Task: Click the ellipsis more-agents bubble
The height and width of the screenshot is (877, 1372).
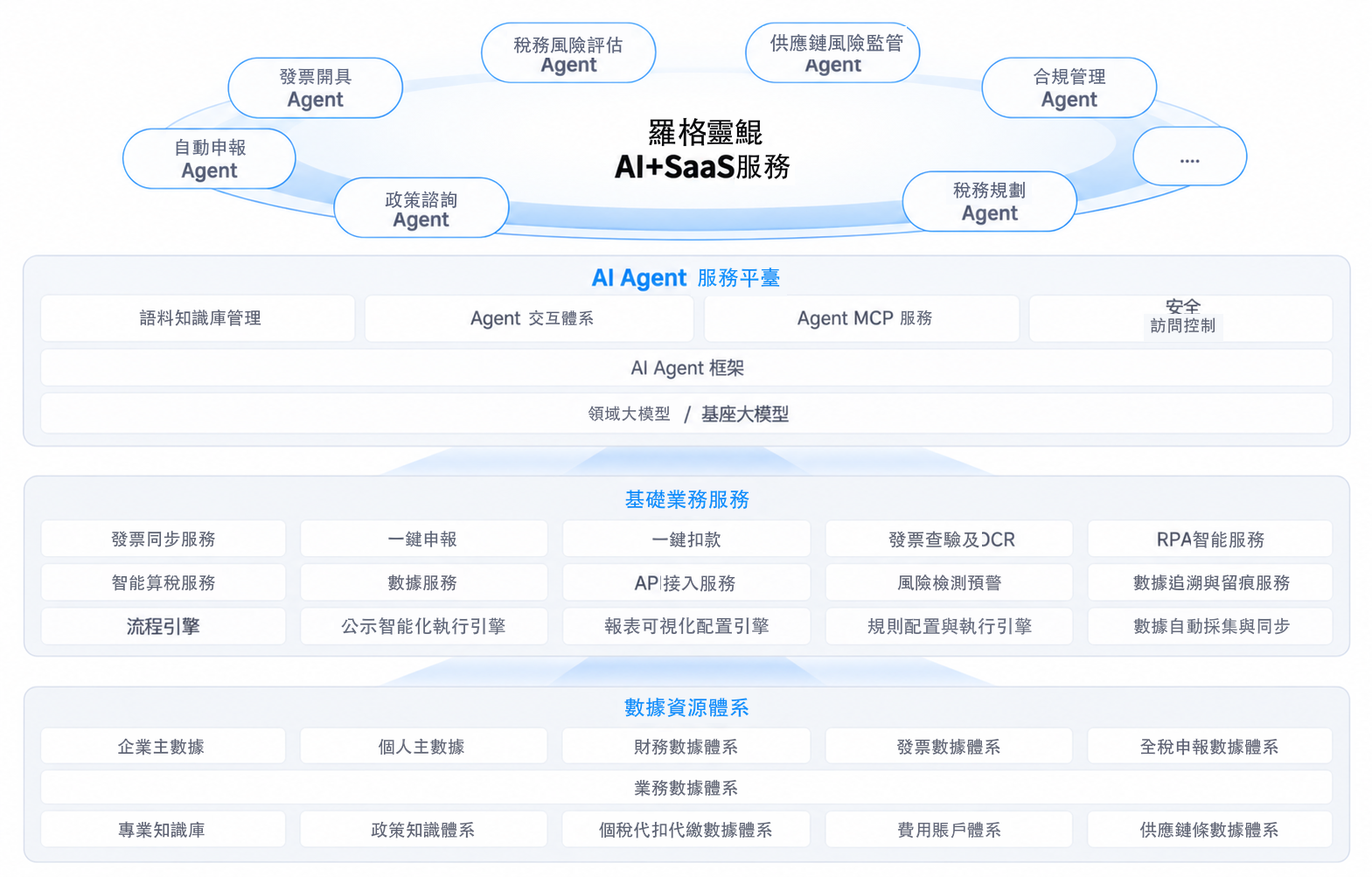Action: click(1189, 156)
